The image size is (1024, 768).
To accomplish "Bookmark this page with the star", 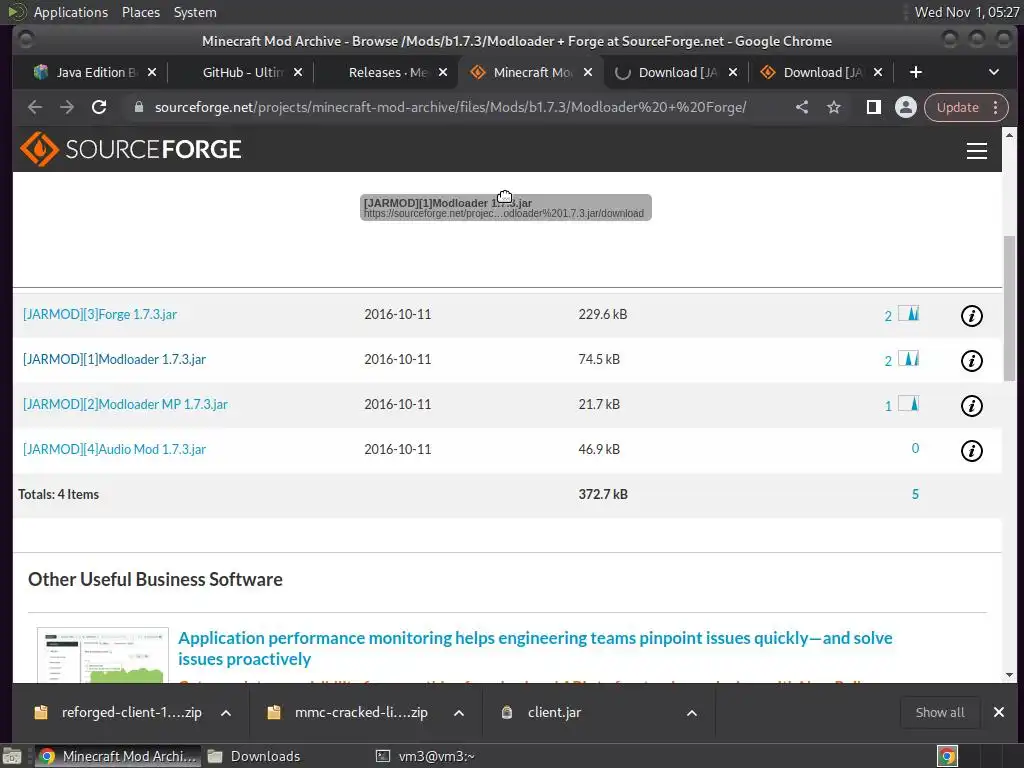I will click(834, 107).
